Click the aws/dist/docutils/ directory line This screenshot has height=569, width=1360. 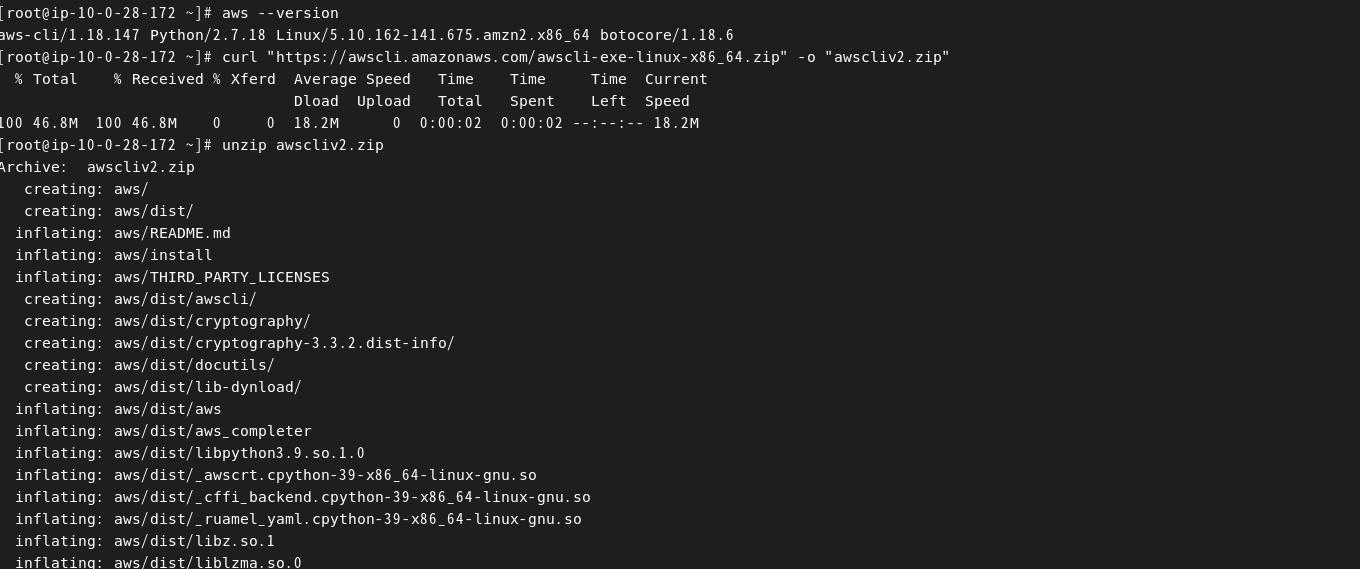[149, 365]
